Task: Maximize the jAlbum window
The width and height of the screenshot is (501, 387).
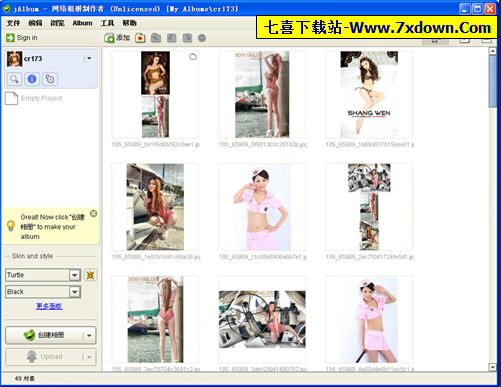Action: point(477,9)
